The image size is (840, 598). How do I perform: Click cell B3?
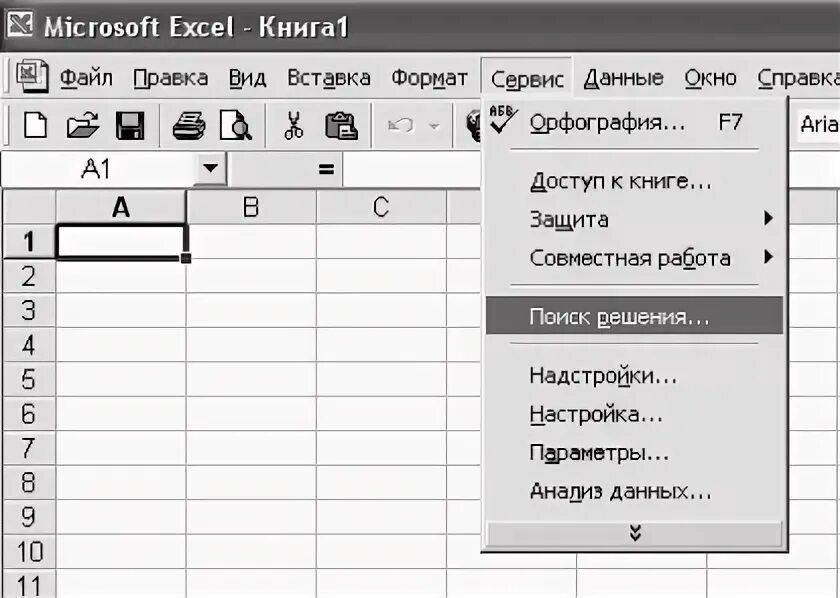click(251, 310)
